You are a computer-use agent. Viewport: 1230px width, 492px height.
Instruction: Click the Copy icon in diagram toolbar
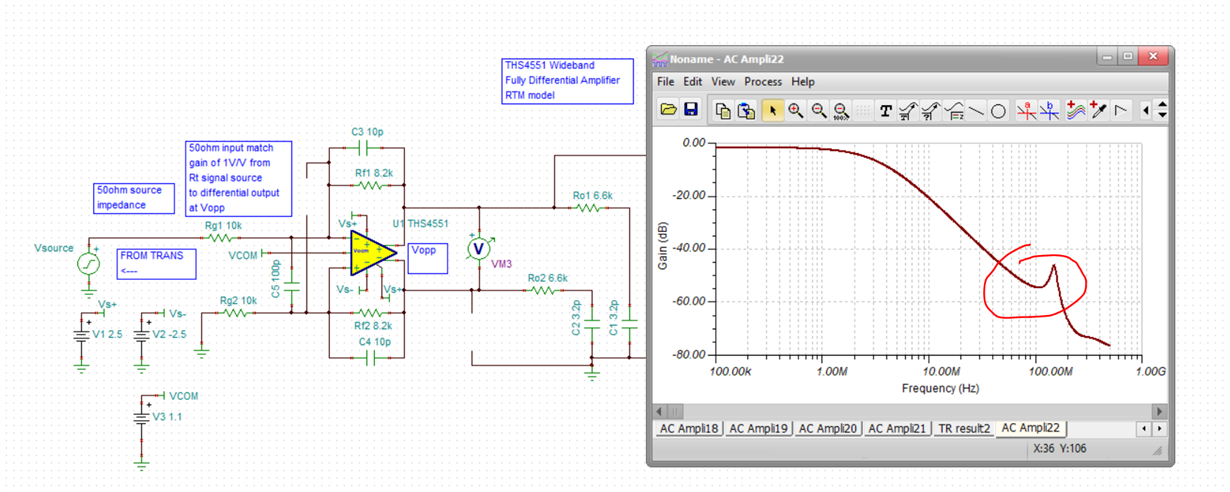point(723,110)
